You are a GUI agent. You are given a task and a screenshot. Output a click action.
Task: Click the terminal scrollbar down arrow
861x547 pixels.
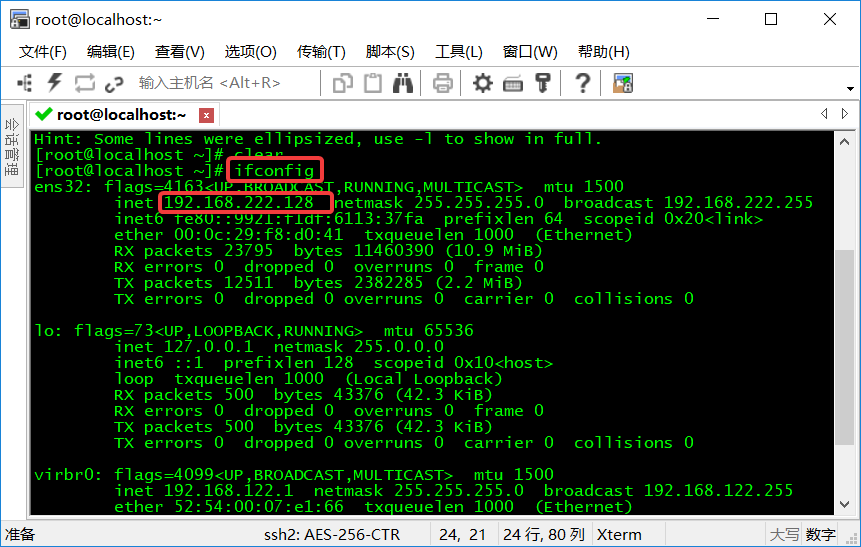pos(844,504)
